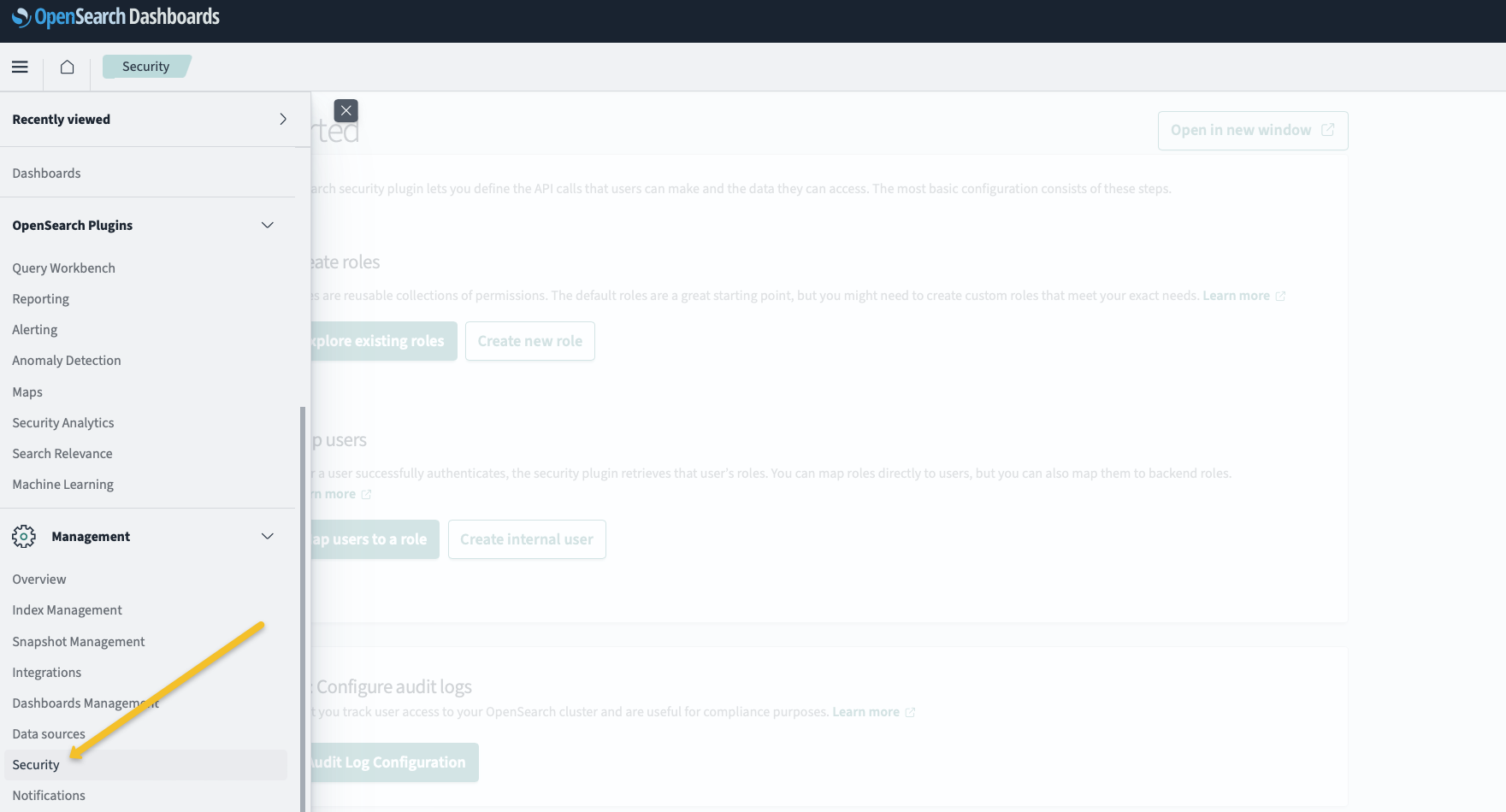Go to Alerting
This screenshot has width=1506, height=812.
(x=34, y=329)
